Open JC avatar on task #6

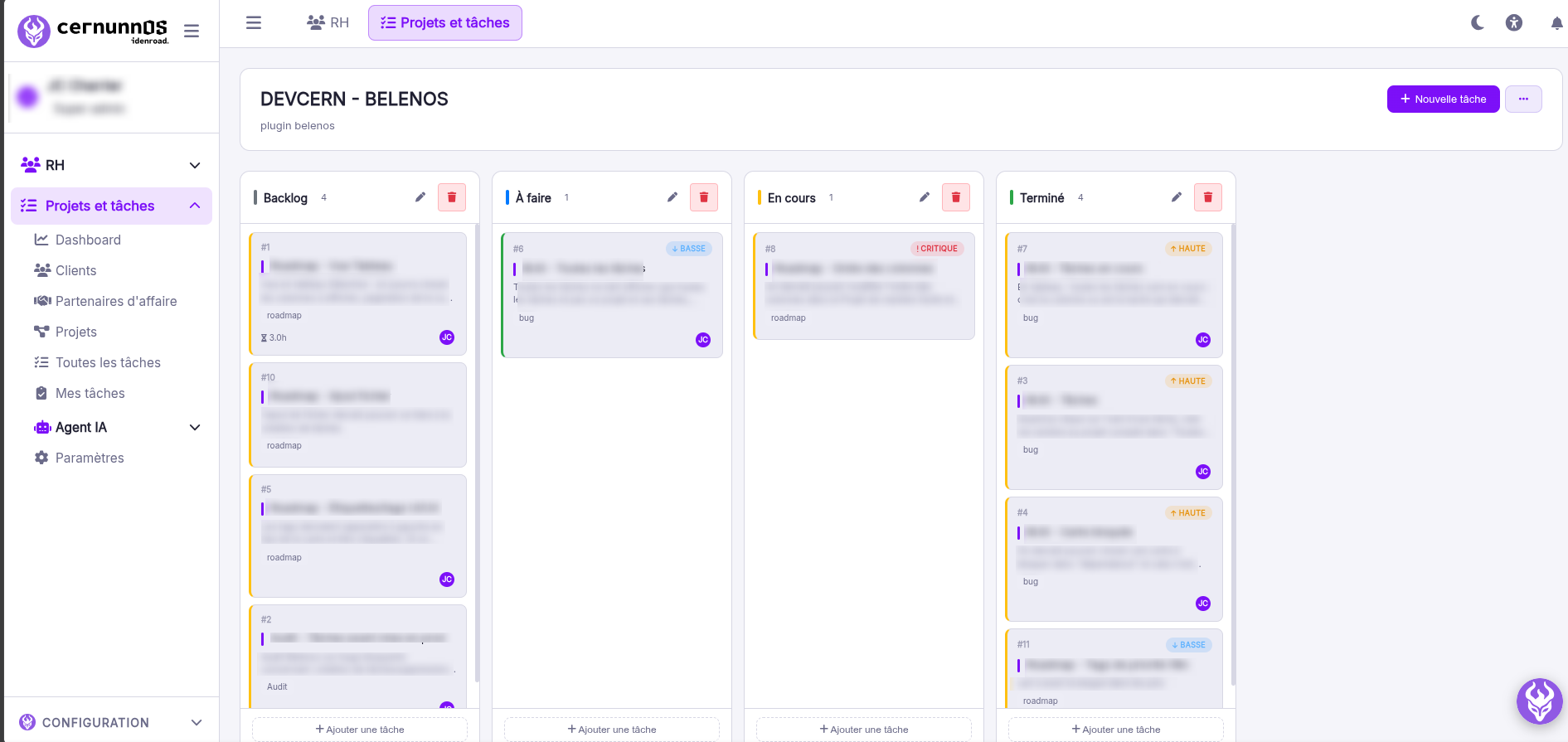(x=703, y=340)
